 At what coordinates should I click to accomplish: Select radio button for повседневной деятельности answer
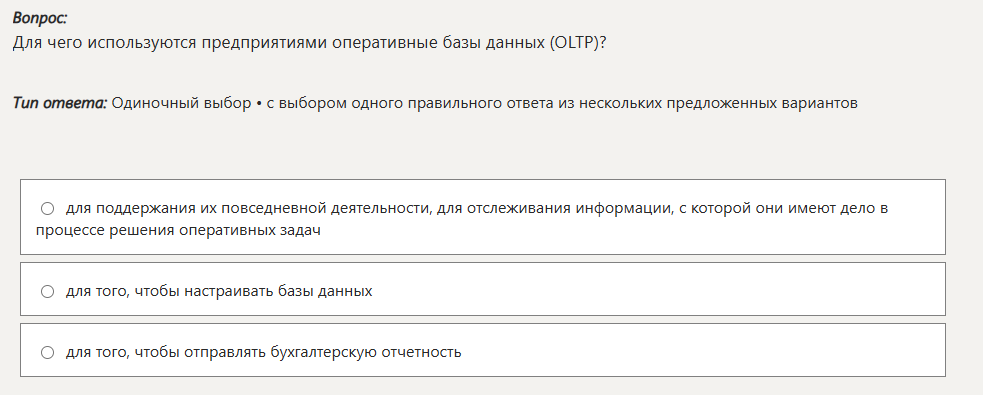pyautogui.click(x=48, y=208)
